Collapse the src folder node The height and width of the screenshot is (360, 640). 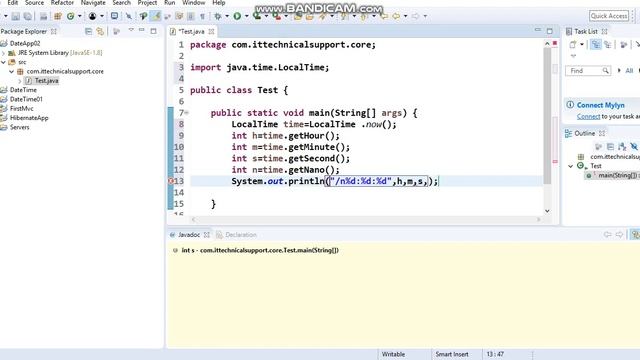click(4, 62)
